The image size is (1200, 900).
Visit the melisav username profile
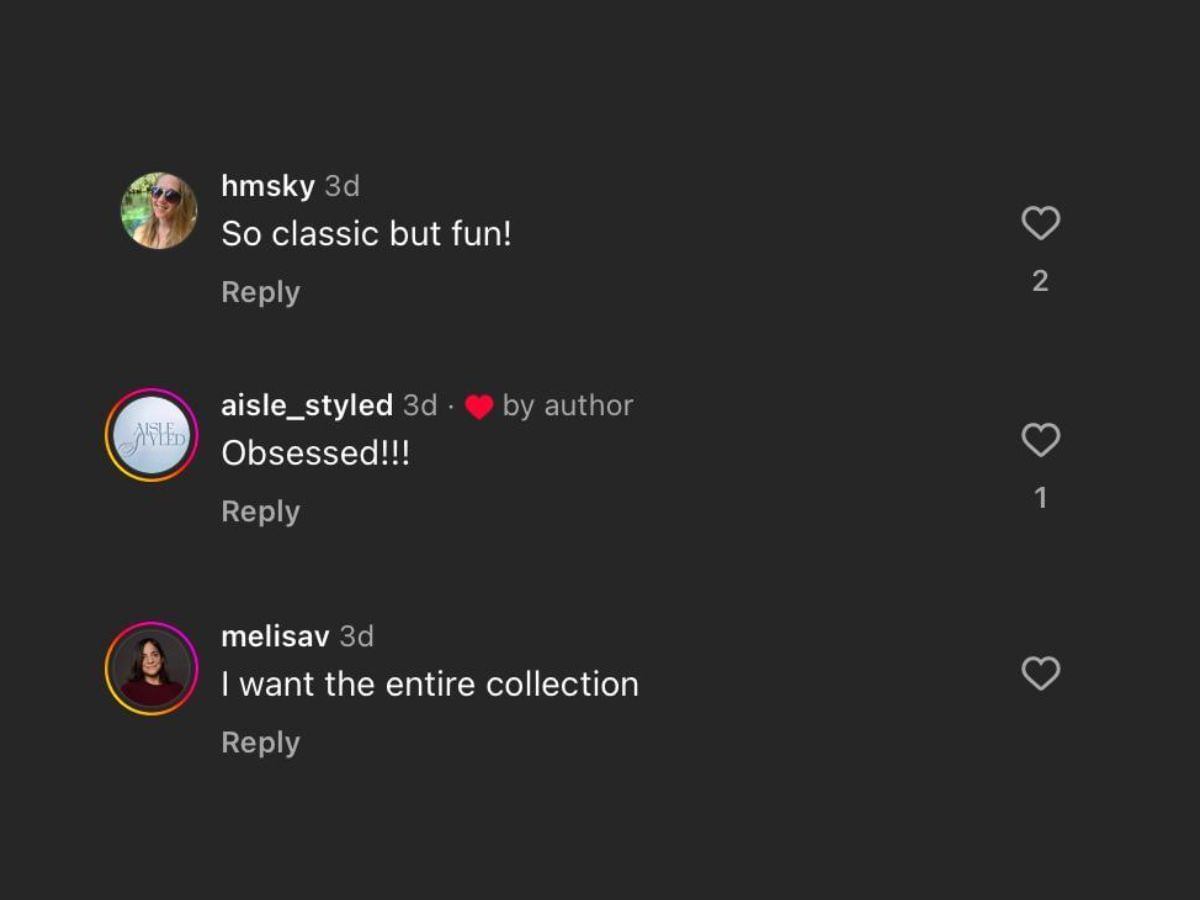point(275,636)
